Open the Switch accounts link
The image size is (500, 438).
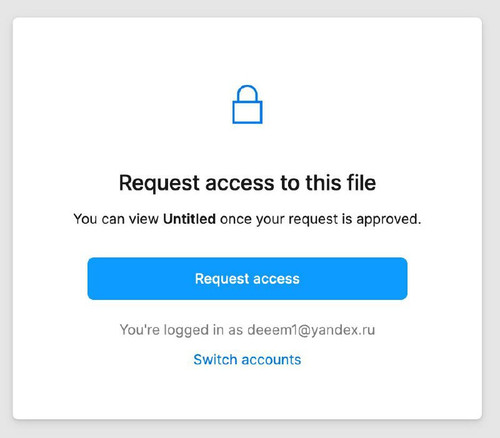coord(247,360)
